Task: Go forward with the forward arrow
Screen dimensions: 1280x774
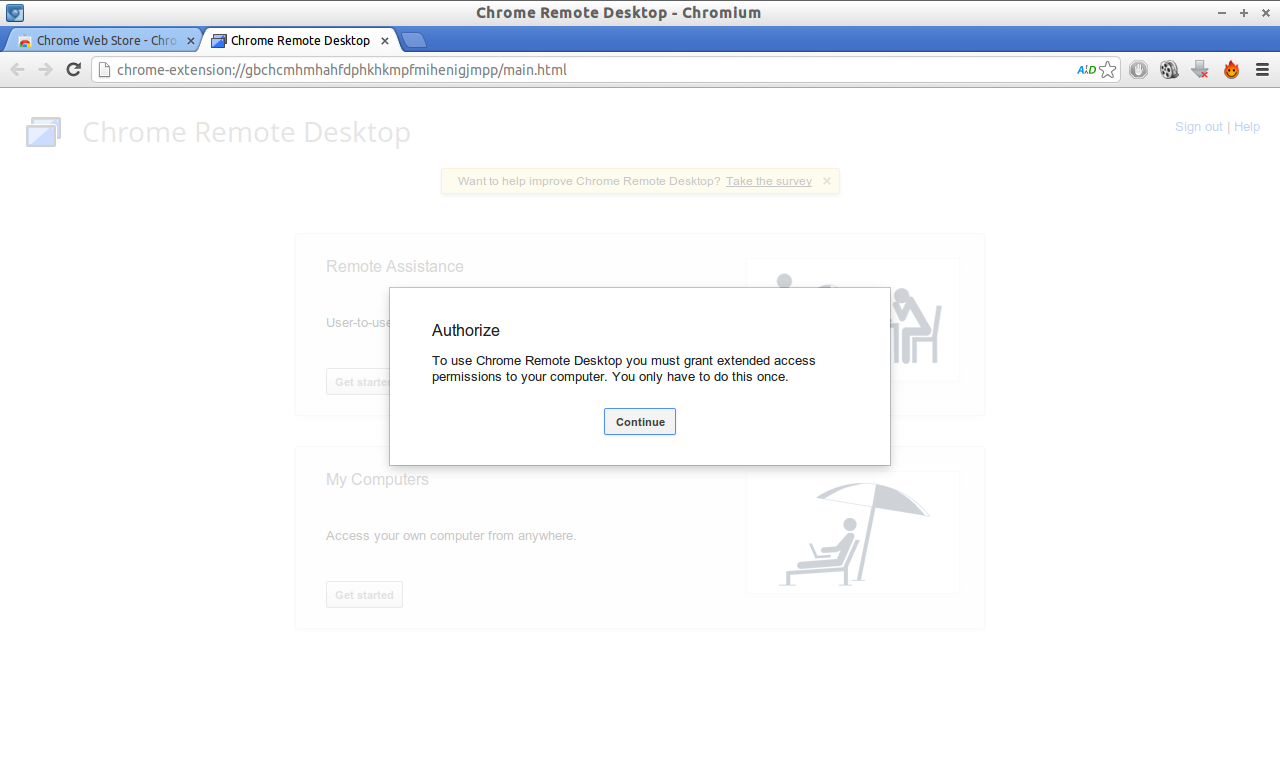Action: [x=45, y=69]
